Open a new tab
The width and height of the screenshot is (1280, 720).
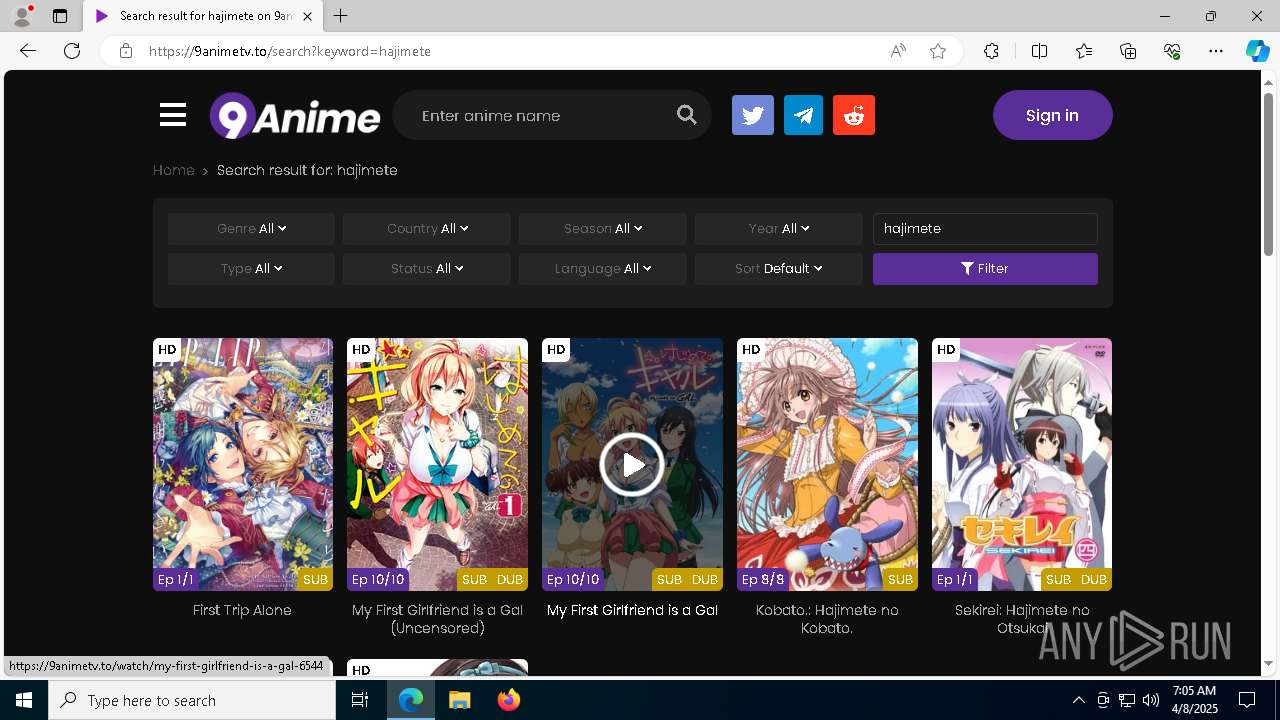341,16
